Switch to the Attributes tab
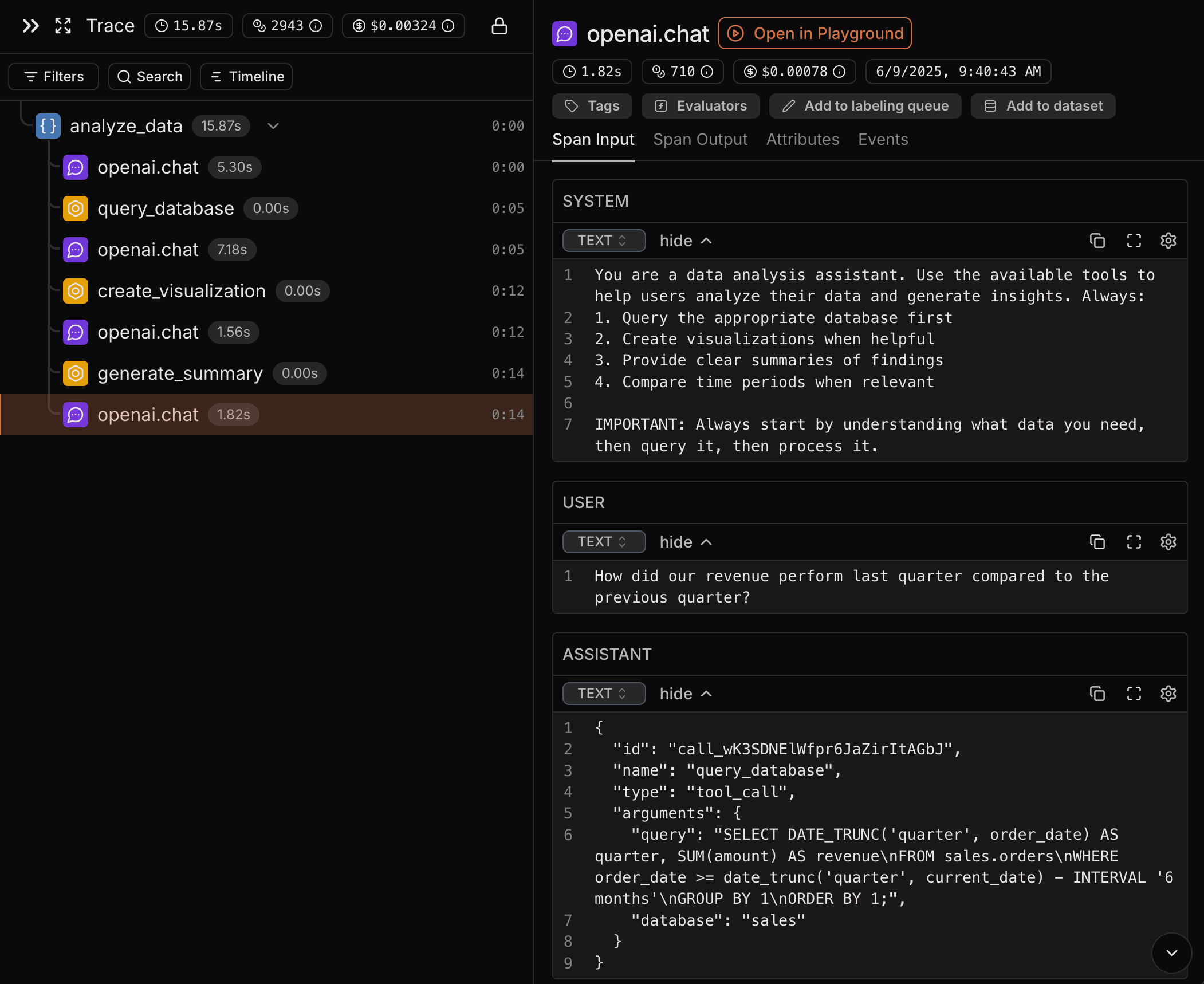Screen dimensions: 1204x984 (802, 140)
